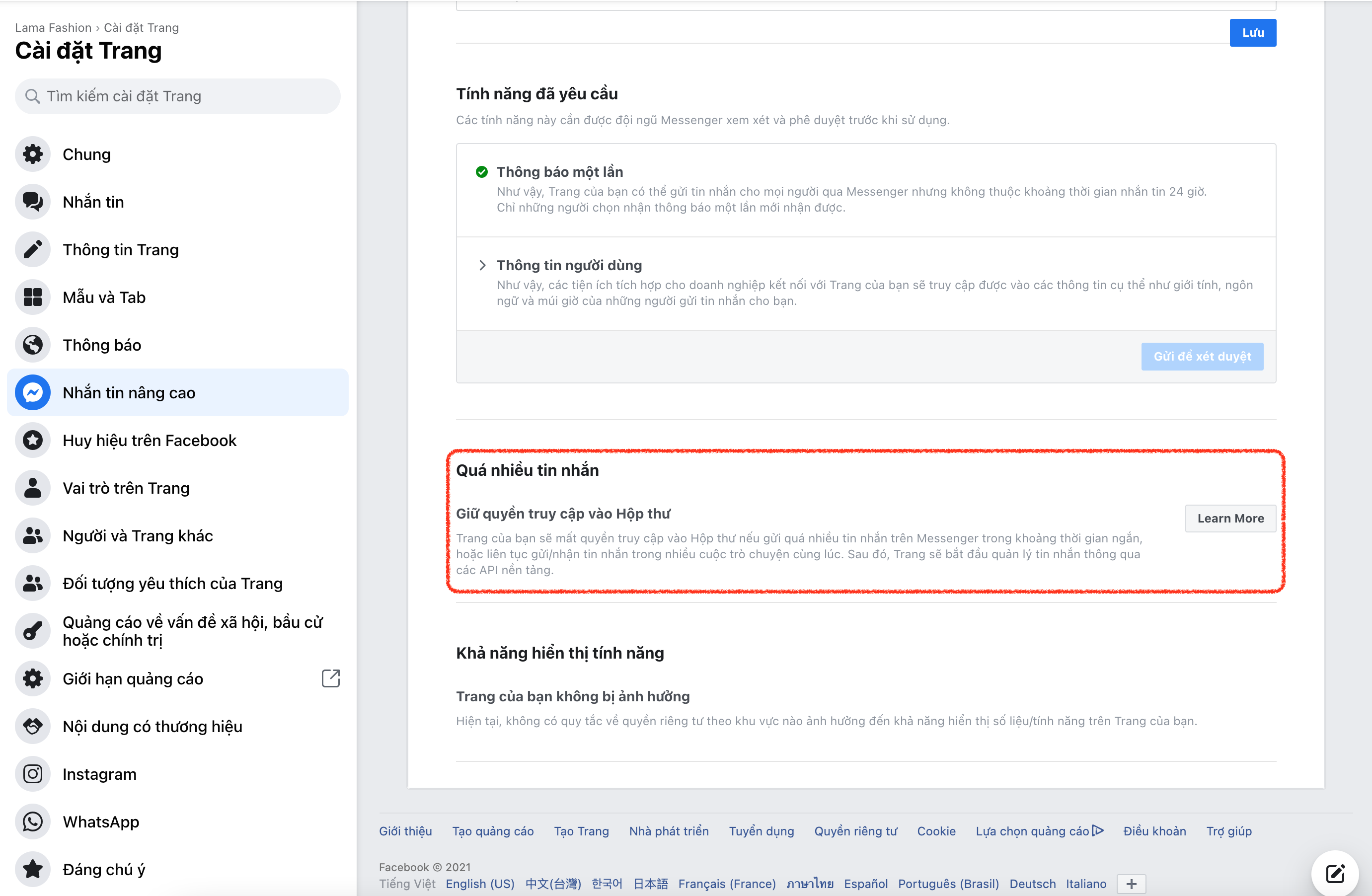The height and width of the screenshot is (896, 1372).
Task: Click the Thông báo globe icon
Action: click(33, 345)
